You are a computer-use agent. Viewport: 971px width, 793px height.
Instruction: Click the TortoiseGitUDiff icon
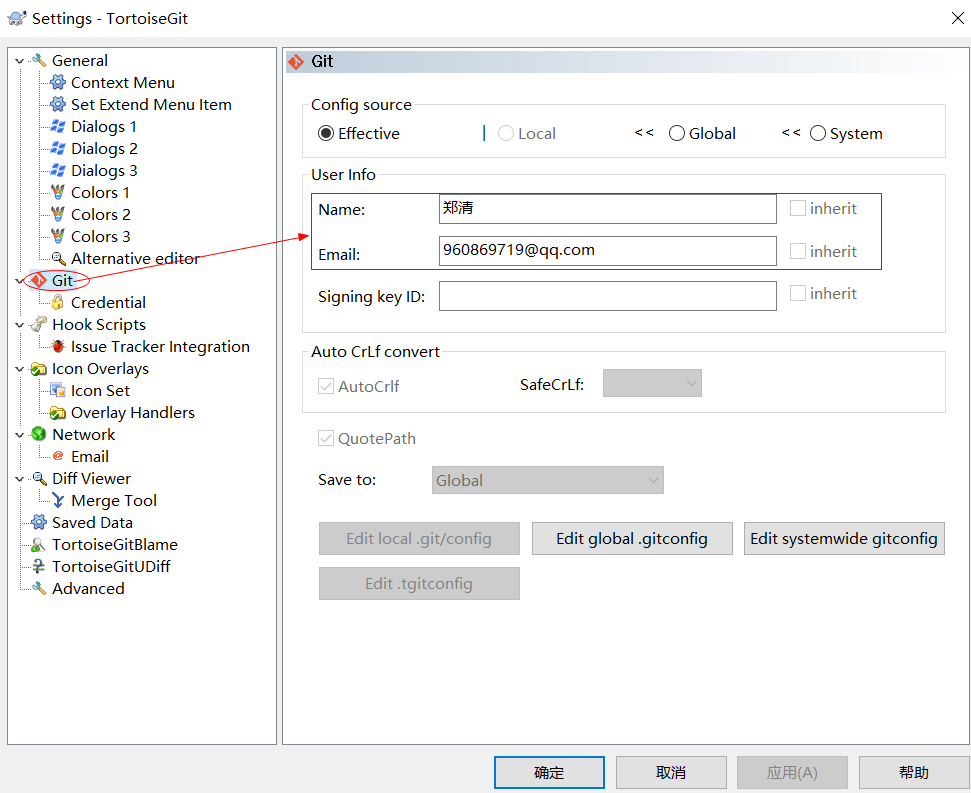(39, 566)
